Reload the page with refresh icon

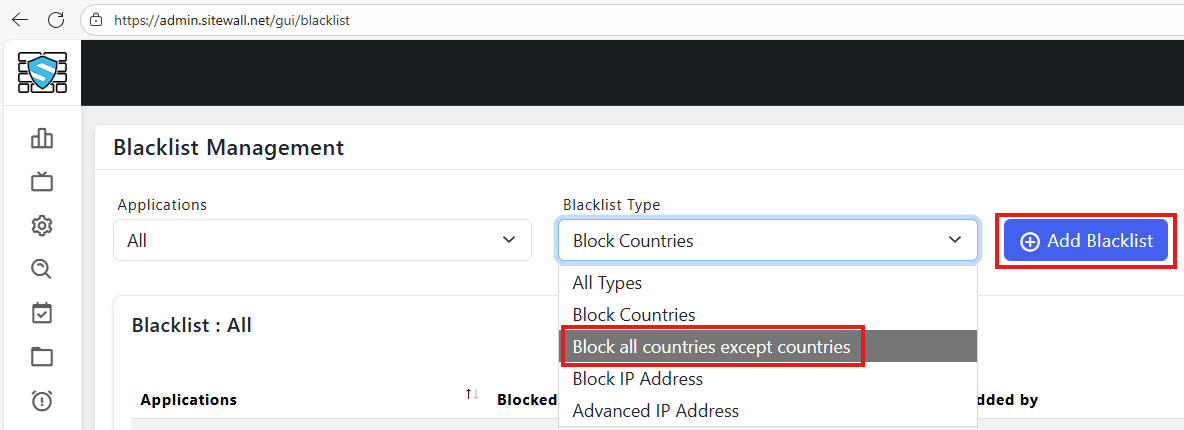point(56,20)
